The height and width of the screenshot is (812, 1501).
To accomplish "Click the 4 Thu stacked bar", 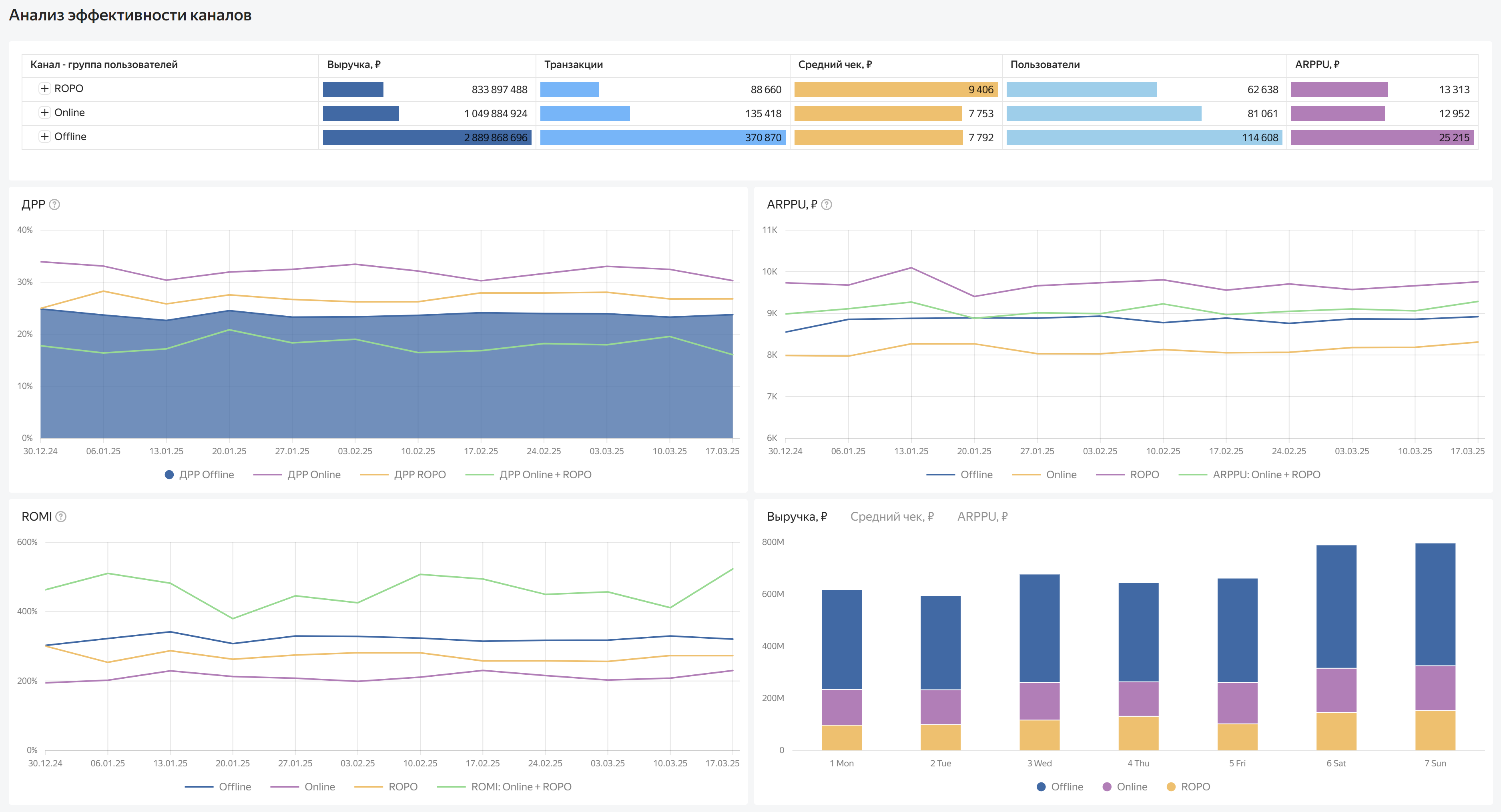I will pyautogui.click(x=1139, y=666).
